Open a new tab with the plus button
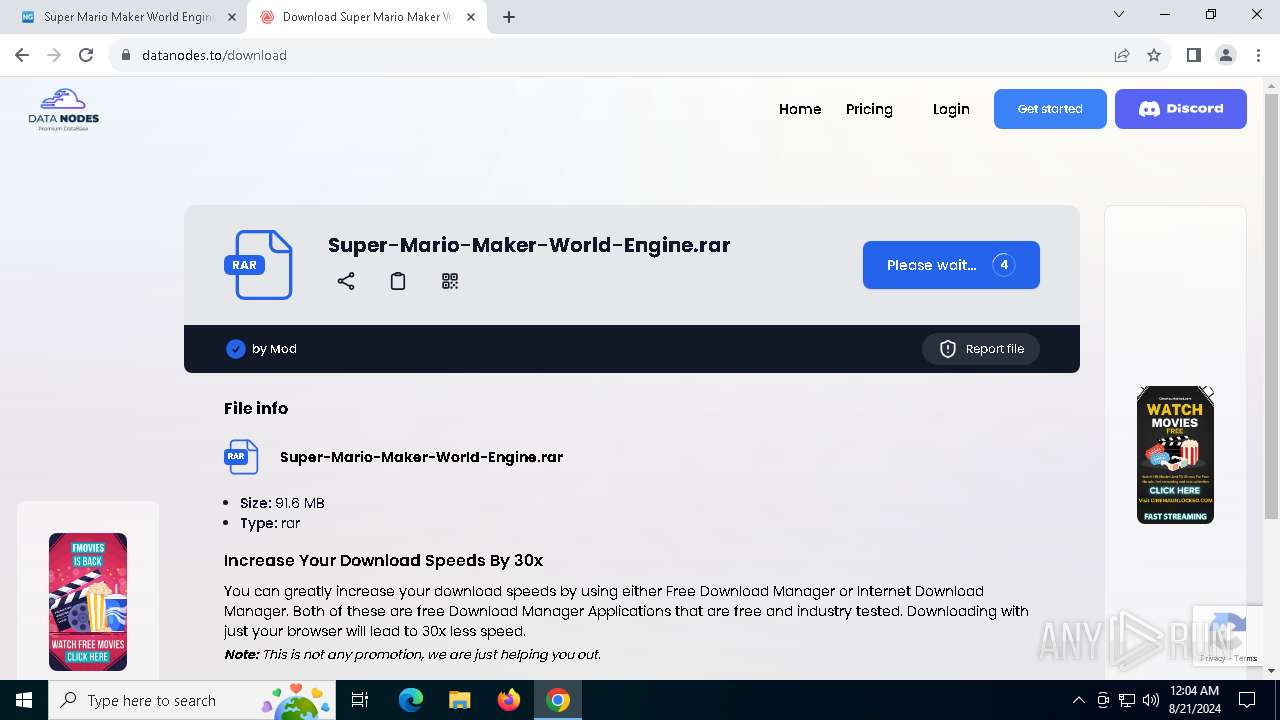The width and height of the screenshot is (1280, 720). [509, 17]
